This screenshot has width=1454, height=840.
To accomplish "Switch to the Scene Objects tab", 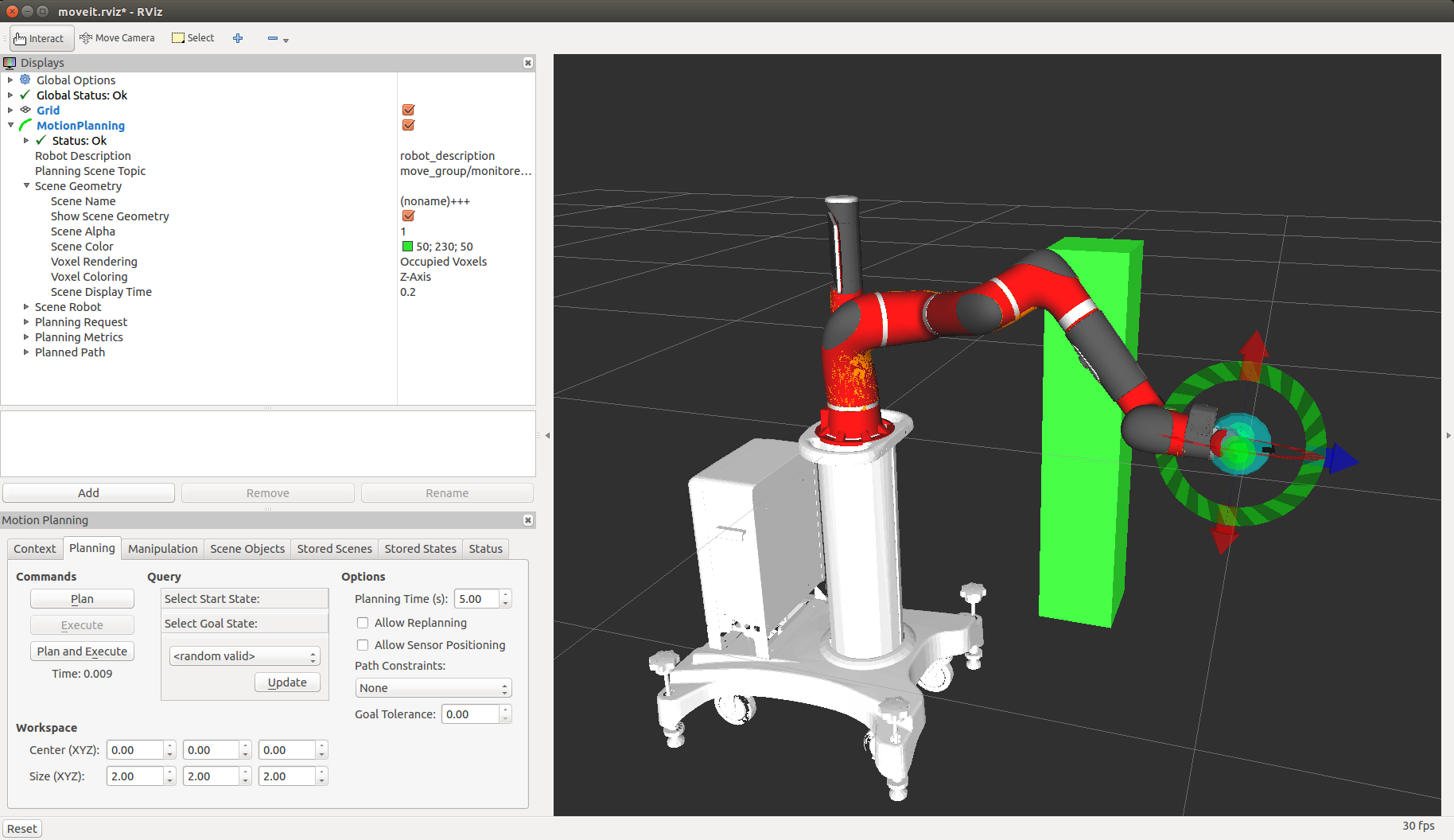I will click(x=247, y=549).
